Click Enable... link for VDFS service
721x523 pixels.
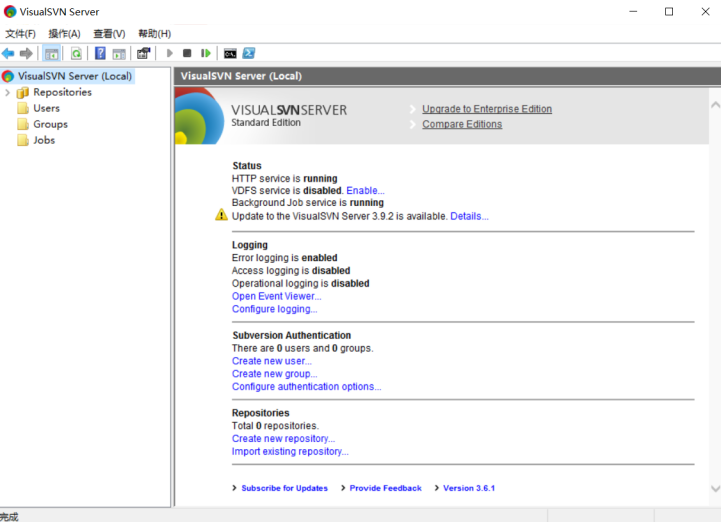[365, 190]
